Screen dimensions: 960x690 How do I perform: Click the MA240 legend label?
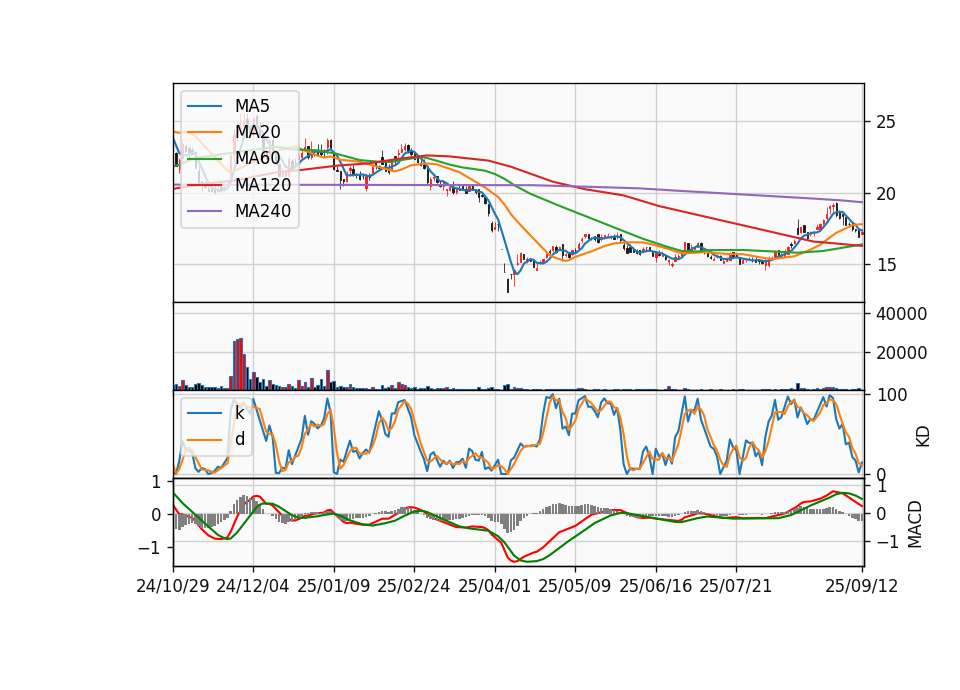click(263, 211)
